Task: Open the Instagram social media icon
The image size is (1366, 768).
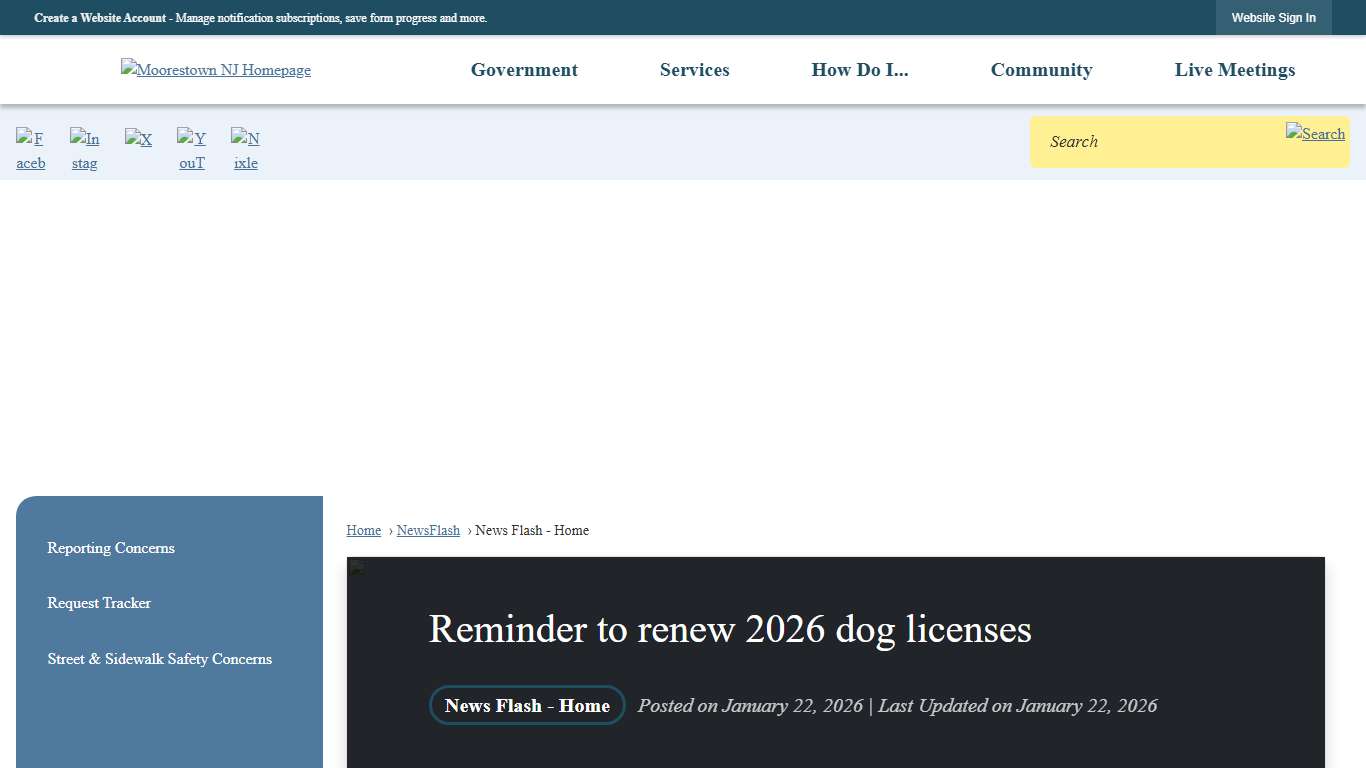Action: pos(85,148)
